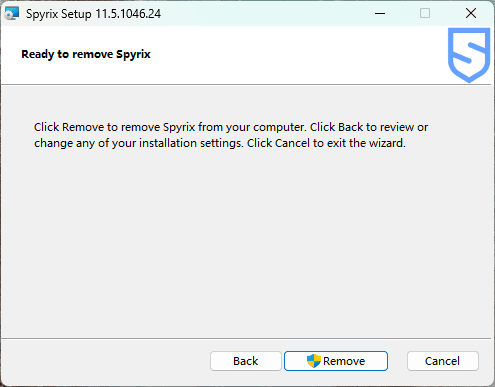
Task: Click the blue Spyrix shield logo
Action: tap(469, 55)
